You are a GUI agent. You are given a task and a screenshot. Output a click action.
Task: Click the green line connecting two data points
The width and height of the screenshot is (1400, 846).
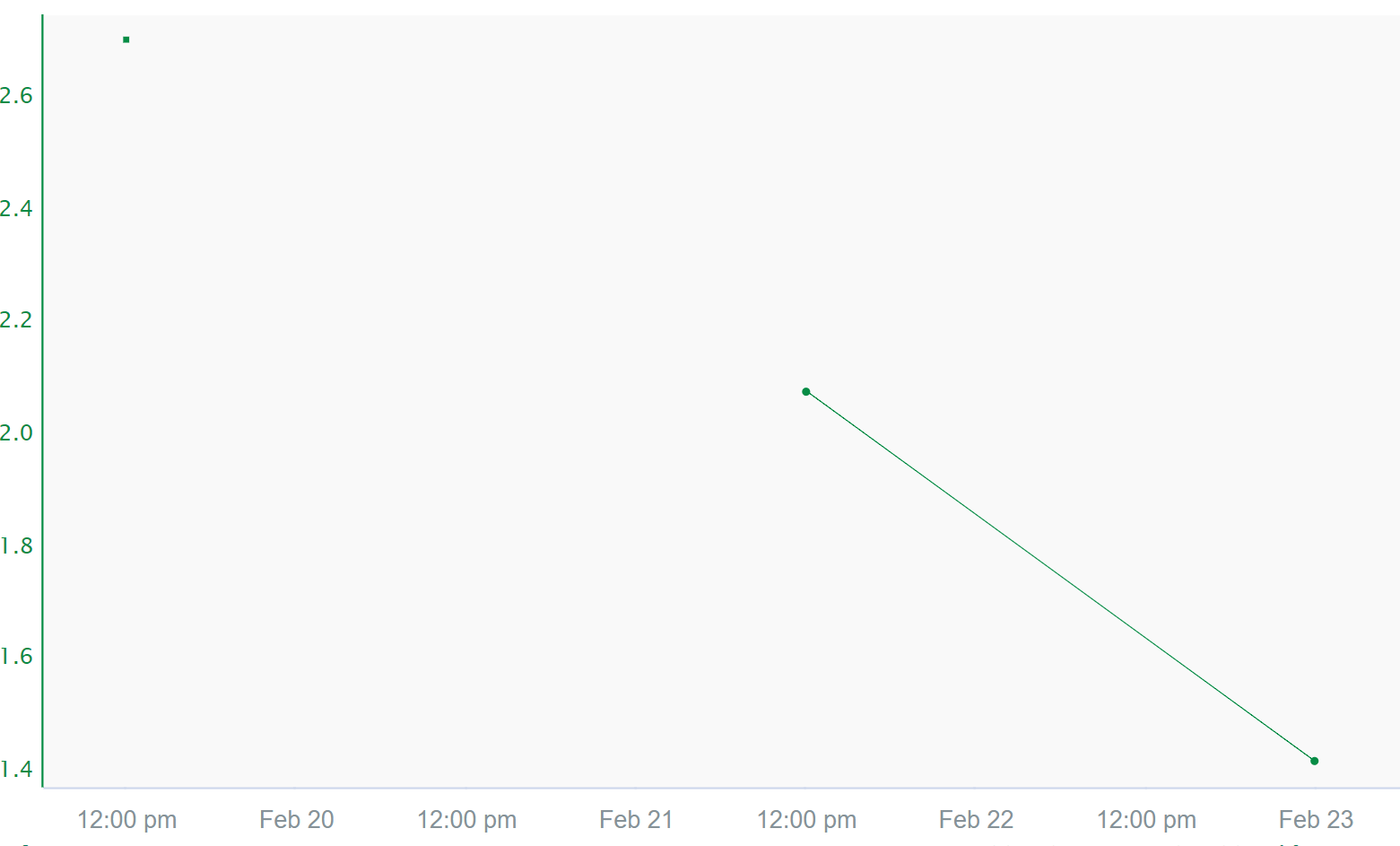coord(1060,576)
